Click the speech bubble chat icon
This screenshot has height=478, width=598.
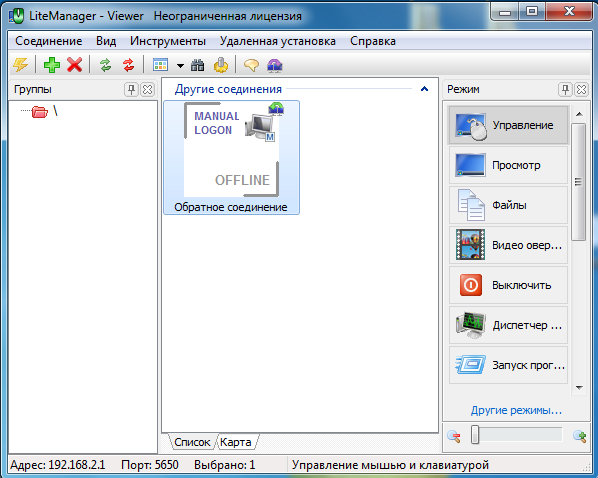coord(251,65)
